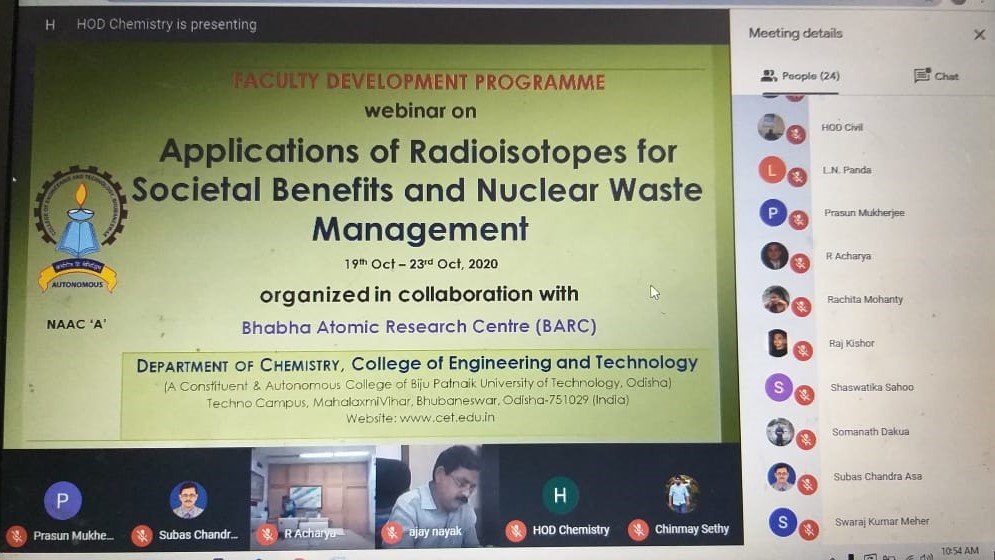Click the taskbar clock showing 10:54 AM
Image resolution: width=995 pixels, height=560 pixels.
[959, 551]
